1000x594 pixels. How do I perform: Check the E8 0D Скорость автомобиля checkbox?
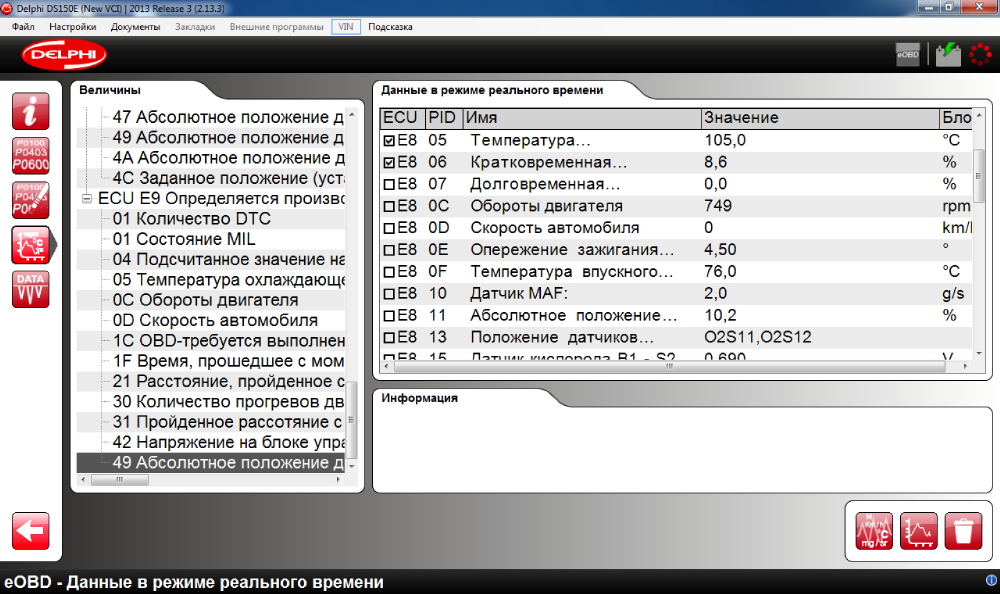(389, 228)
